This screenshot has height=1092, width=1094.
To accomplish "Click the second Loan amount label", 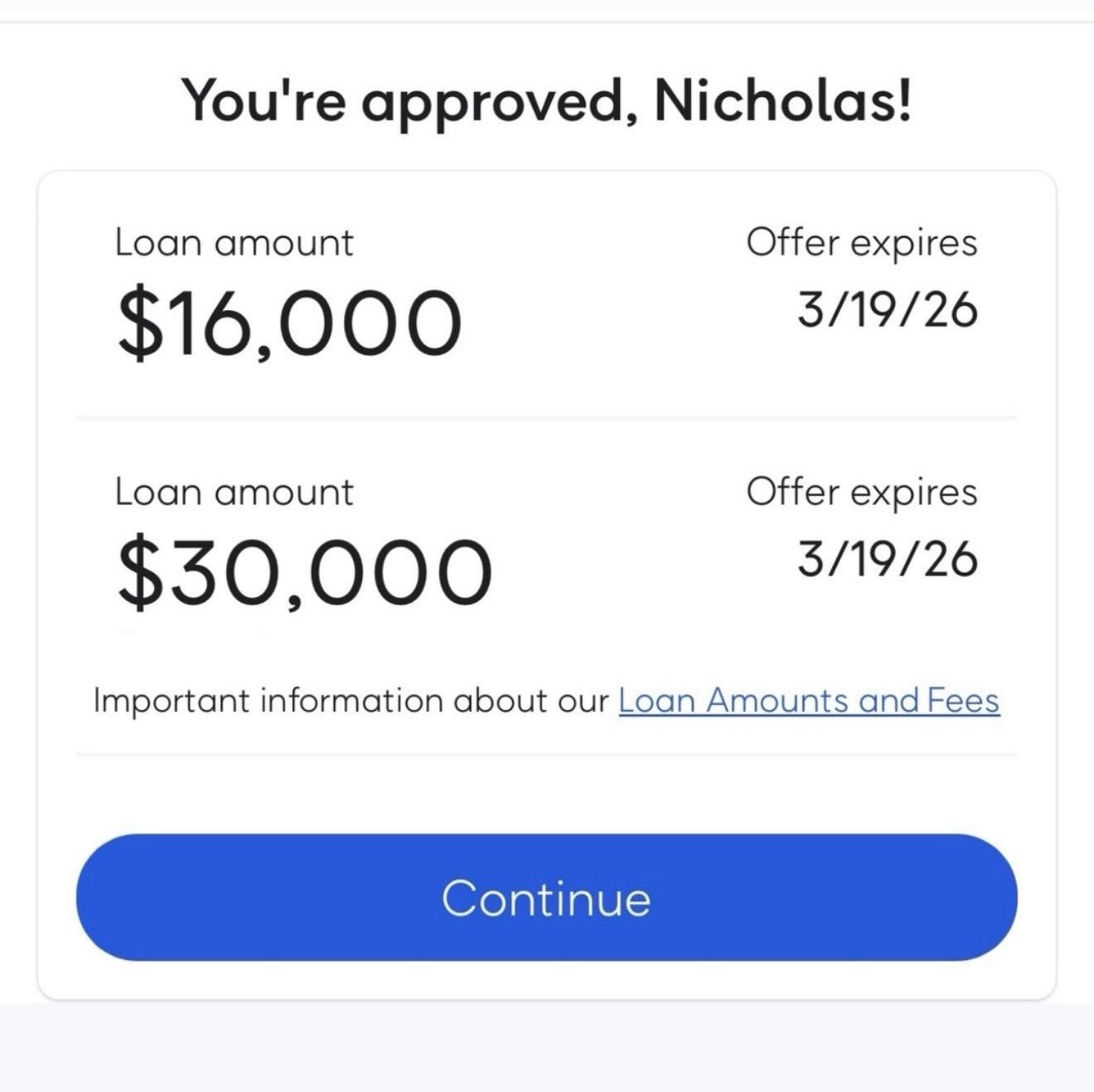I will (x=235, y=491).
